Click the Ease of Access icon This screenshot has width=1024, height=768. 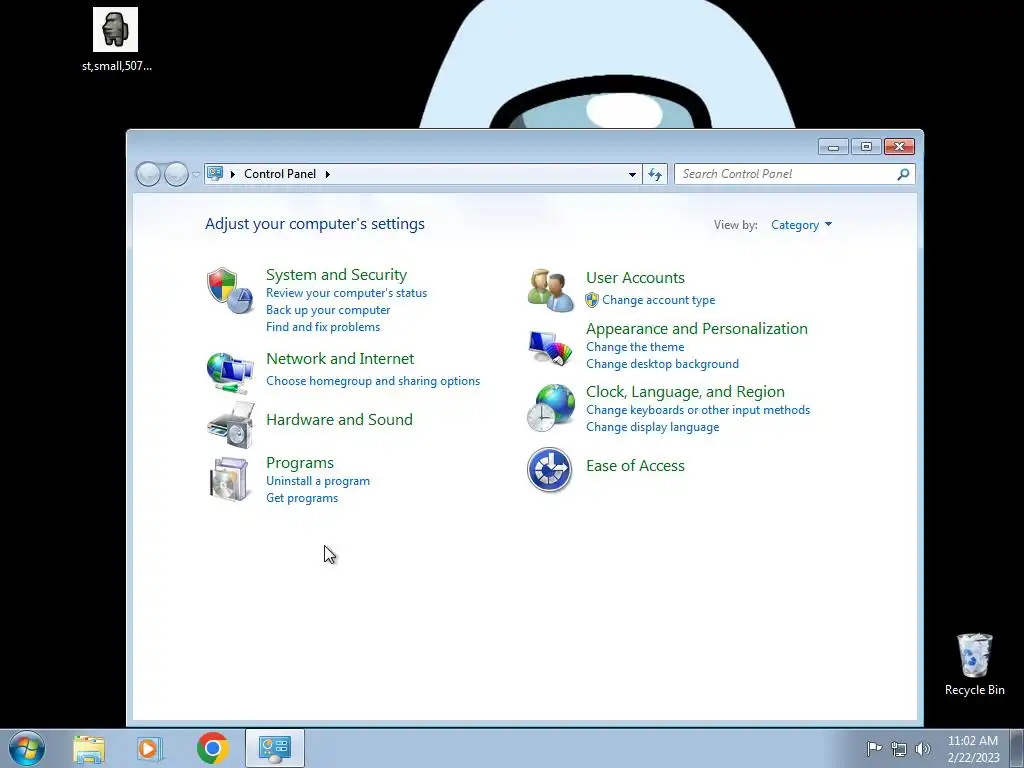point(549,470)
